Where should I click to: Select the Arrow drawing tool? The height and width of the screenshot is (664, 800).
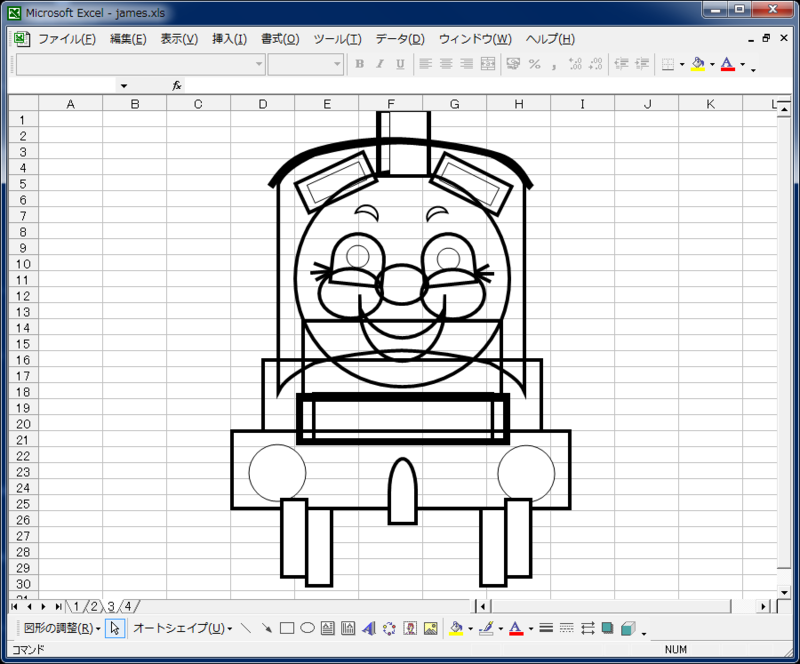coord(266,628)
